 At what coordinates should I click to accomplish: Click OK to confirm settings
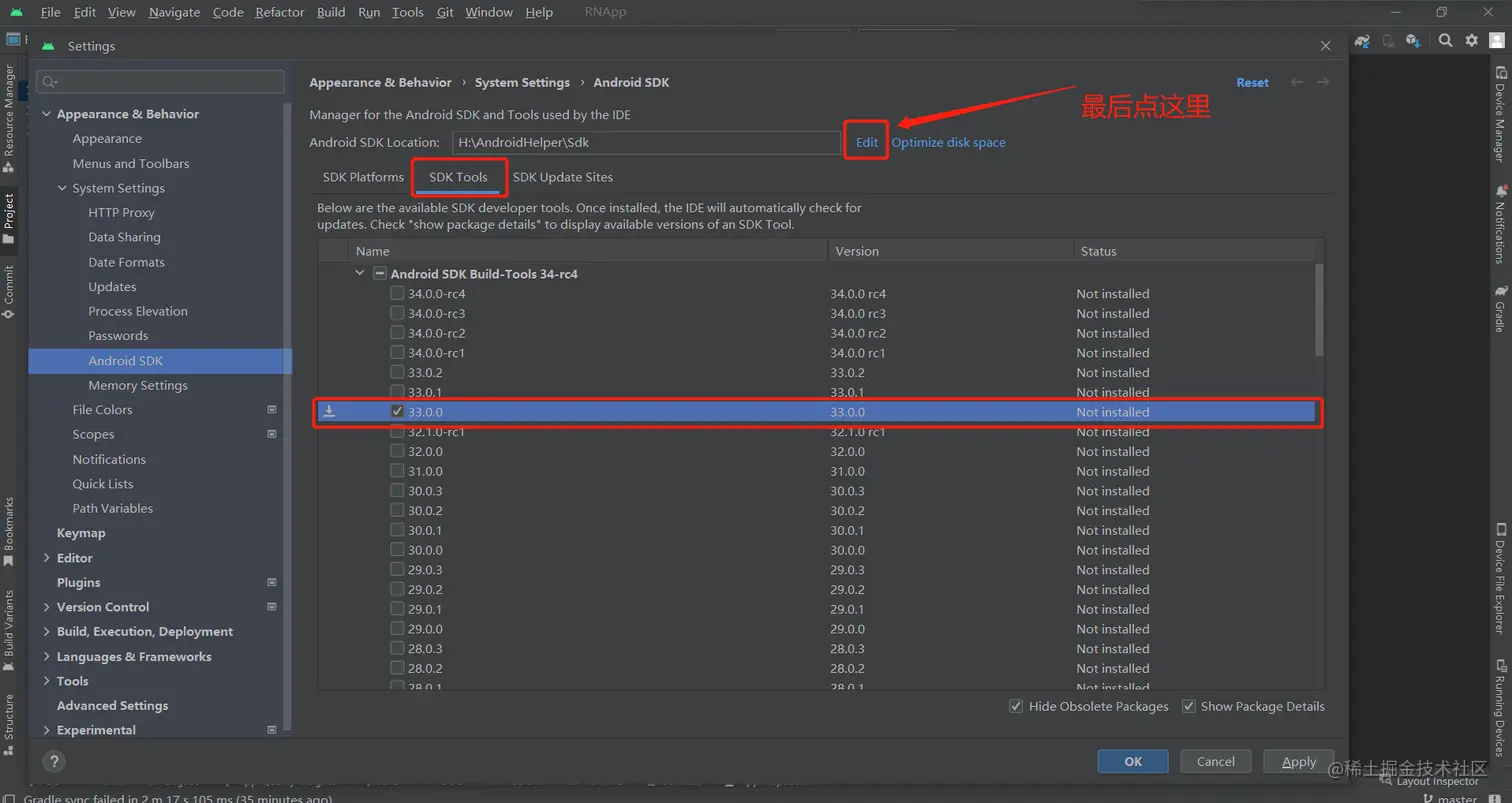(x=1133, y=761)
